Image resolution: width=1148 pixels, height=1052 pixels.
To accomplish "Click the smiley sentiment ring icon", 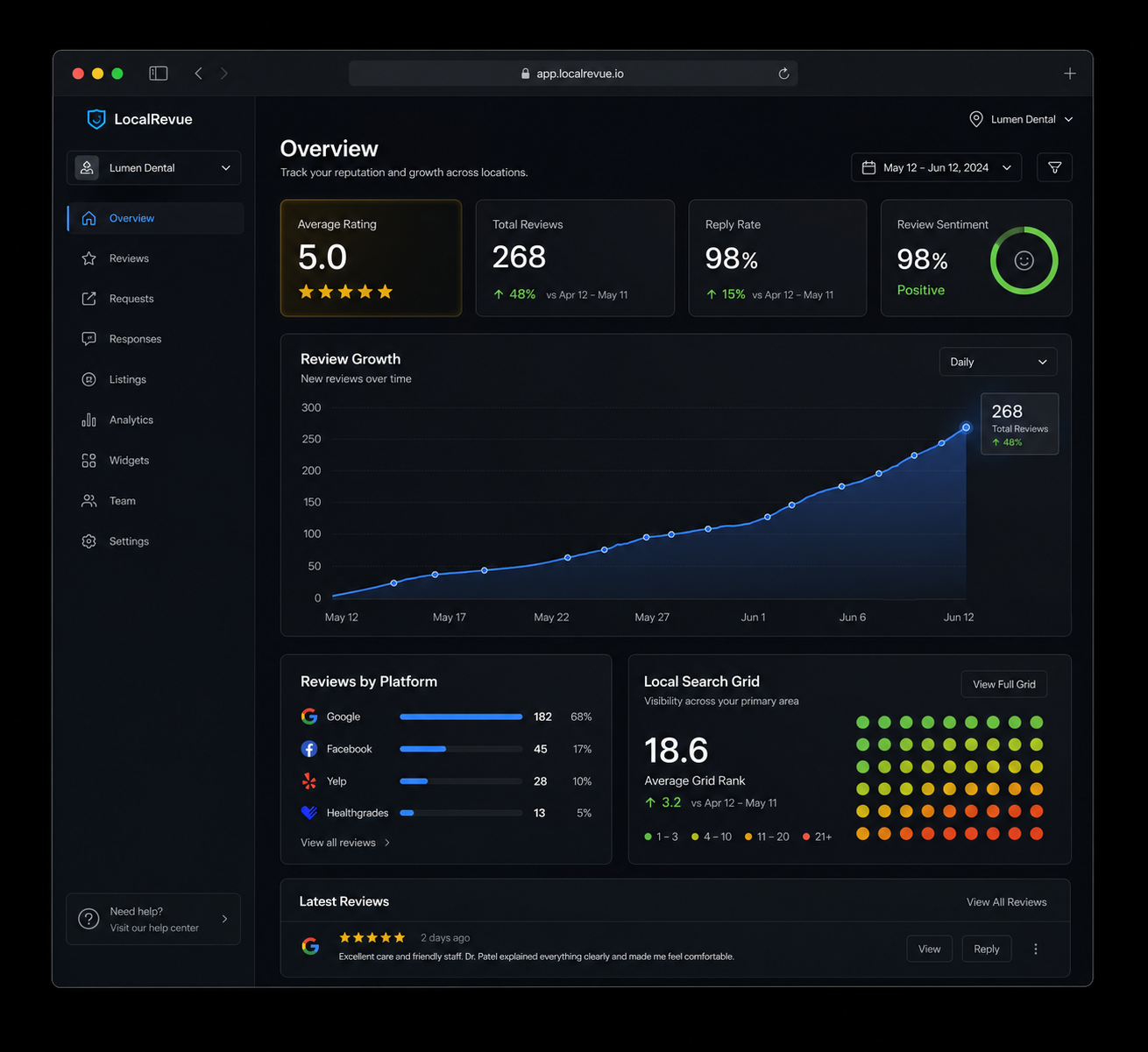I will pyautogui.click(x=1024, y=260).
